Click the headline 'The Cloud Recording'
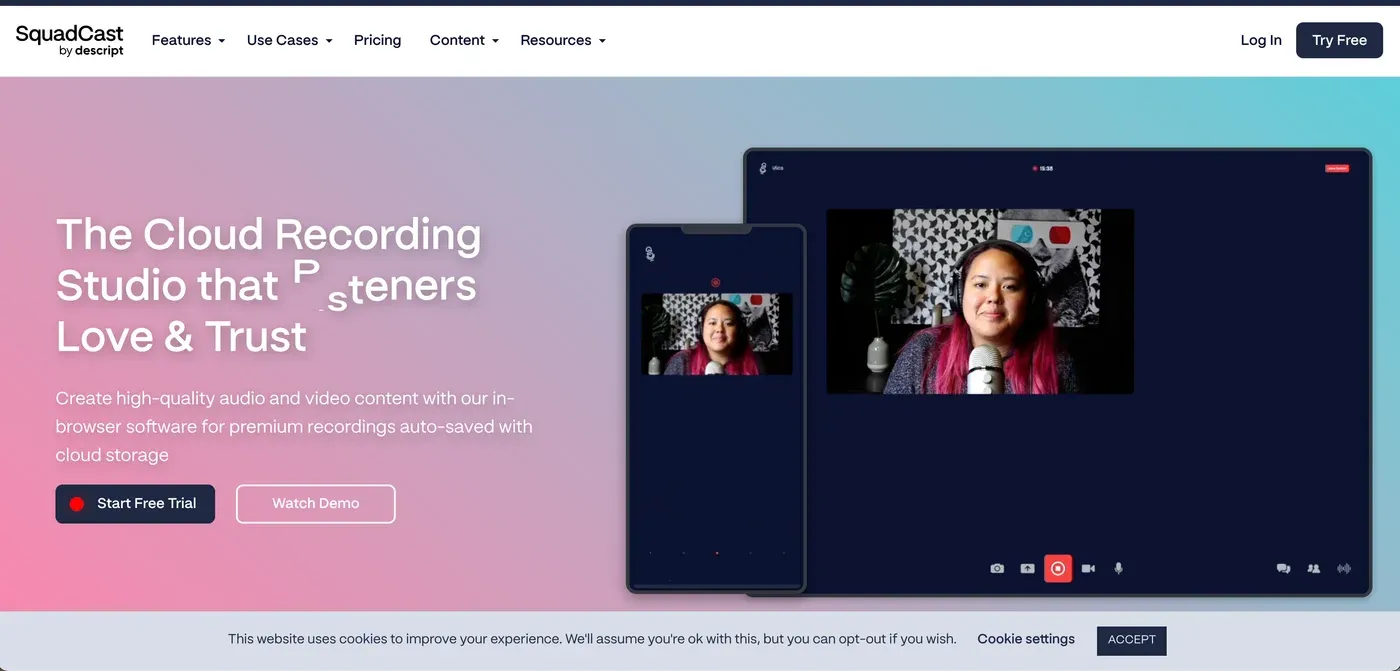Screen dimensions: 1400x671 tap(269, 235)
